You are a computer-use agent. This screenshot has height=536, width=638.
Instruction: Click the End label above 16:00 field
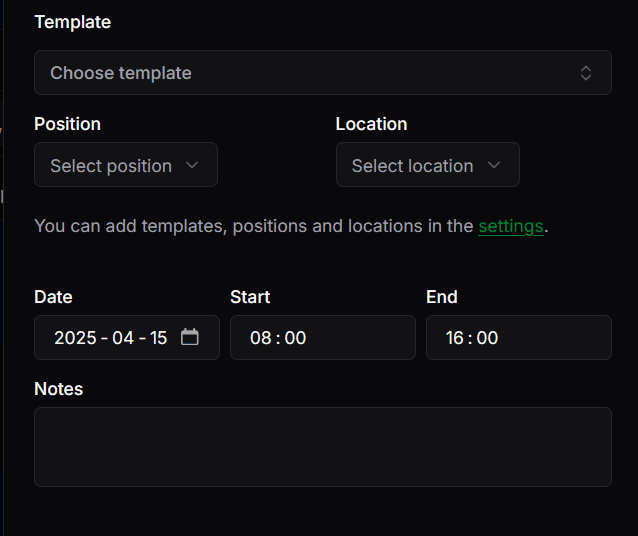click(442, 297)
